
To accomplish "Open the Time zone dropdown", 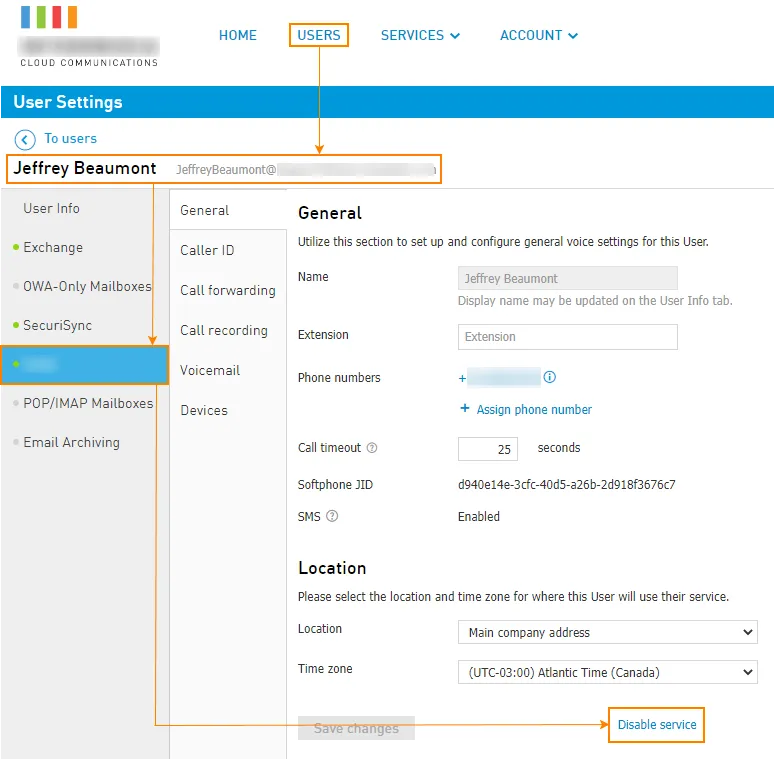I will 607,672.
